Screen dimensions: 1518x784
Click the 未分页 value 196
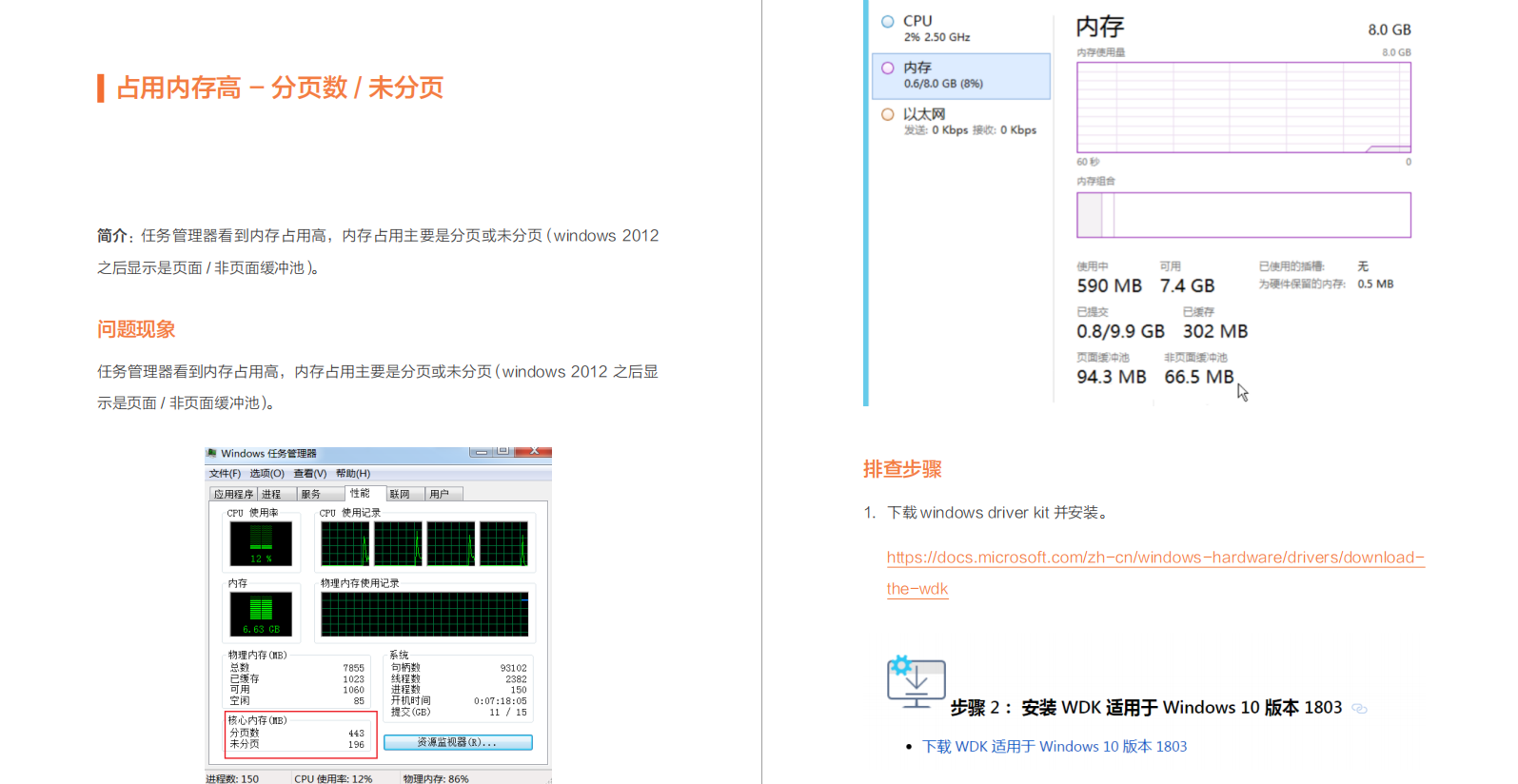click(356, 745)
